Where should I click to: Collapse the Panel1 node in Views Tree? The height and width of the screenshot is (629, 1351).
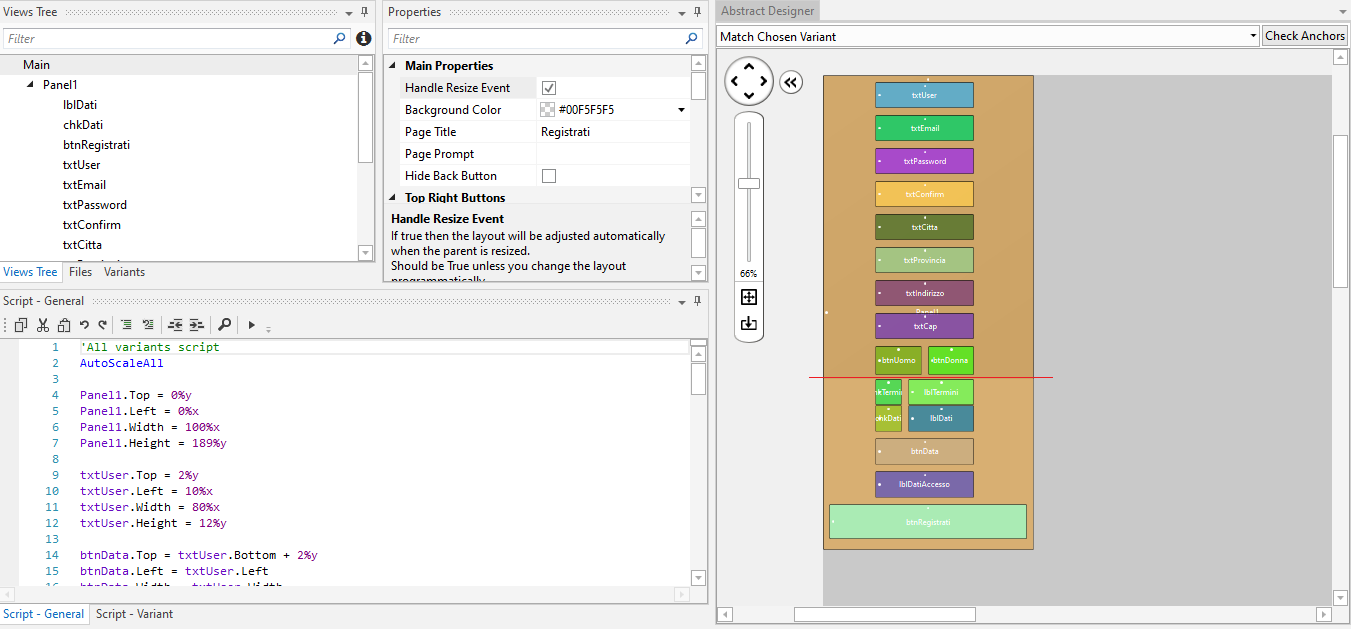click(x=29, y=84)
